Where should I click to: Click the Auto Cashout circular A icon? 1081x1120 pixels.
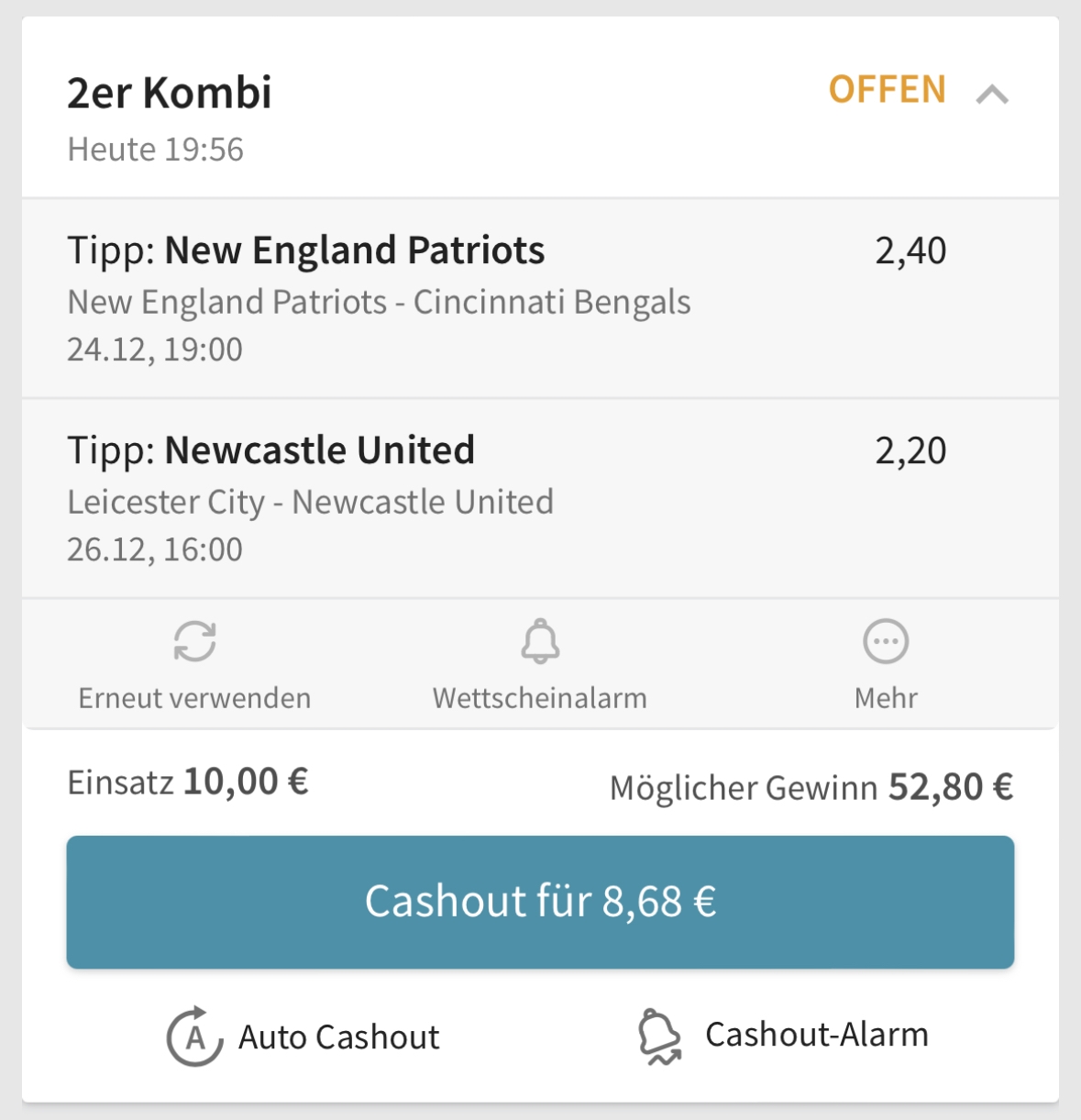(194, 1037)
